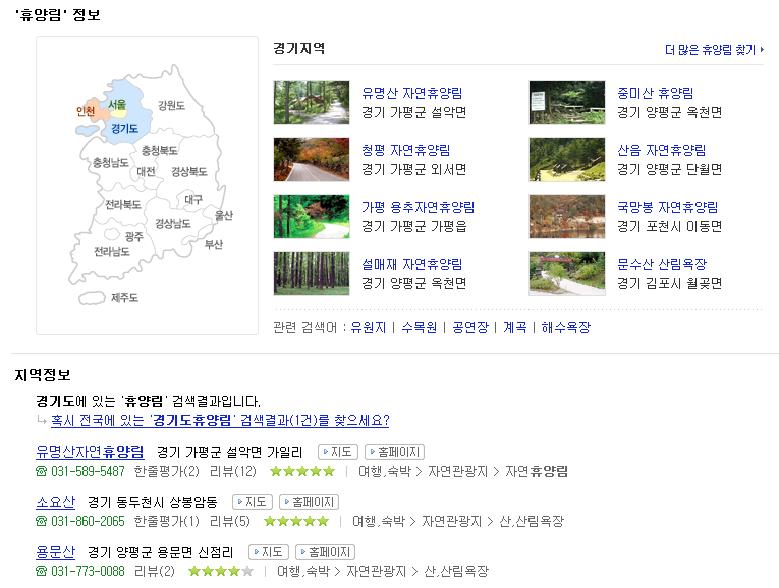View 리뷰(5) for 소요산
This screenshot has width=779, height=588.
click(230, 521)
